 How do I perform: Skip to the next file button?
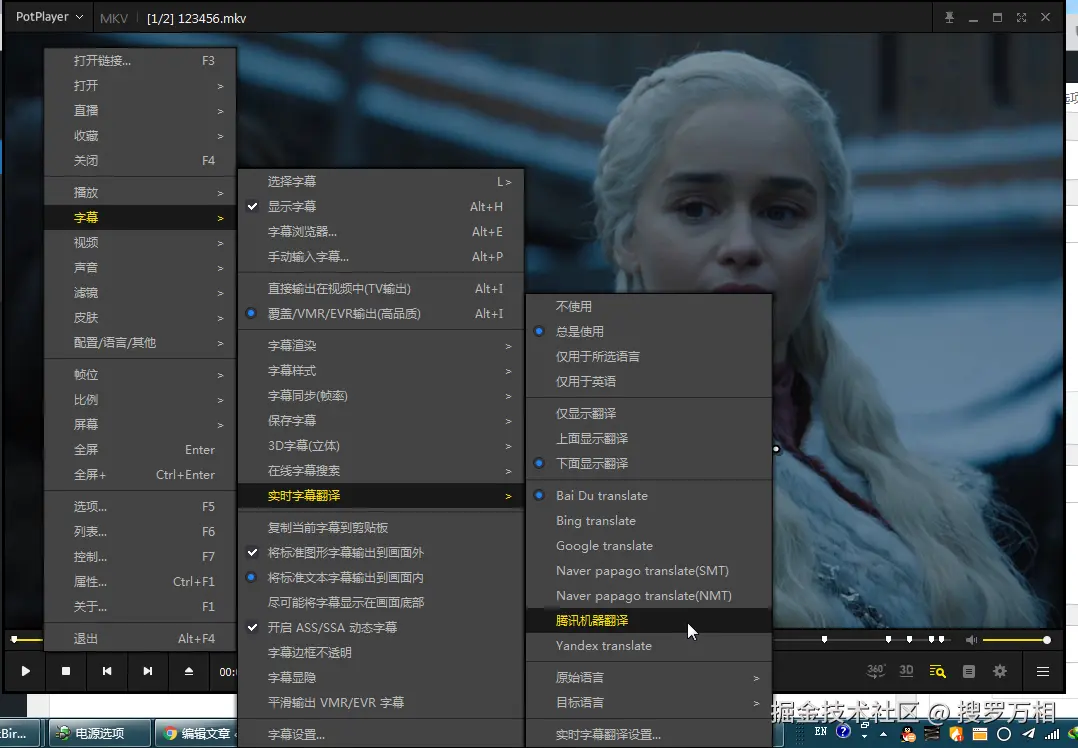coord(148,671)
